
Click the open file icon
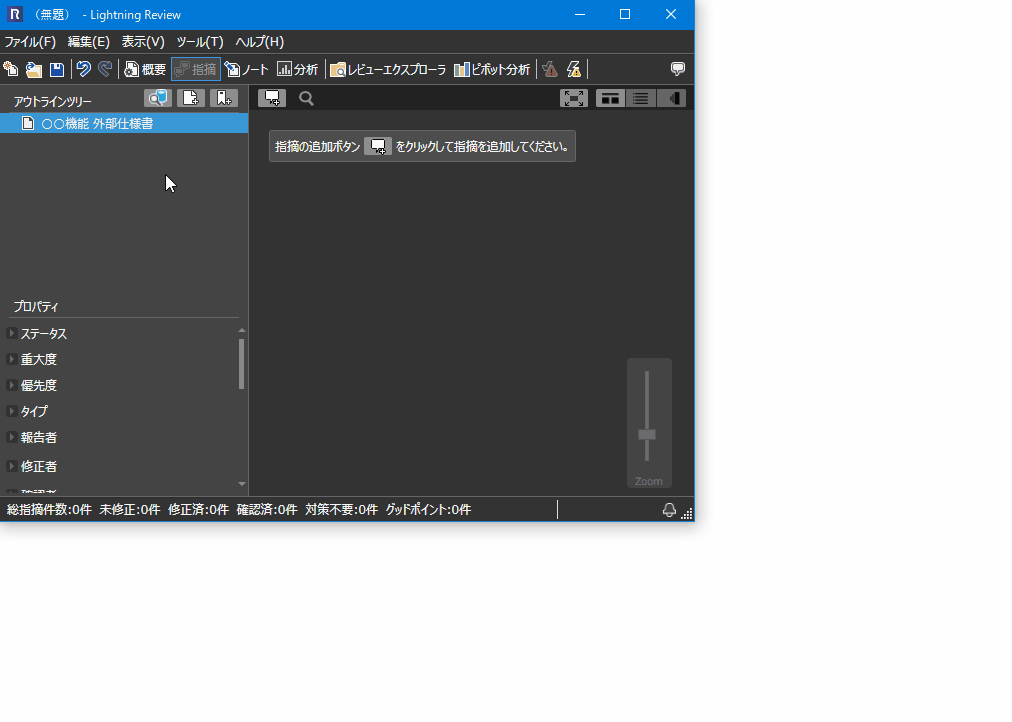(x=34, y=69)
